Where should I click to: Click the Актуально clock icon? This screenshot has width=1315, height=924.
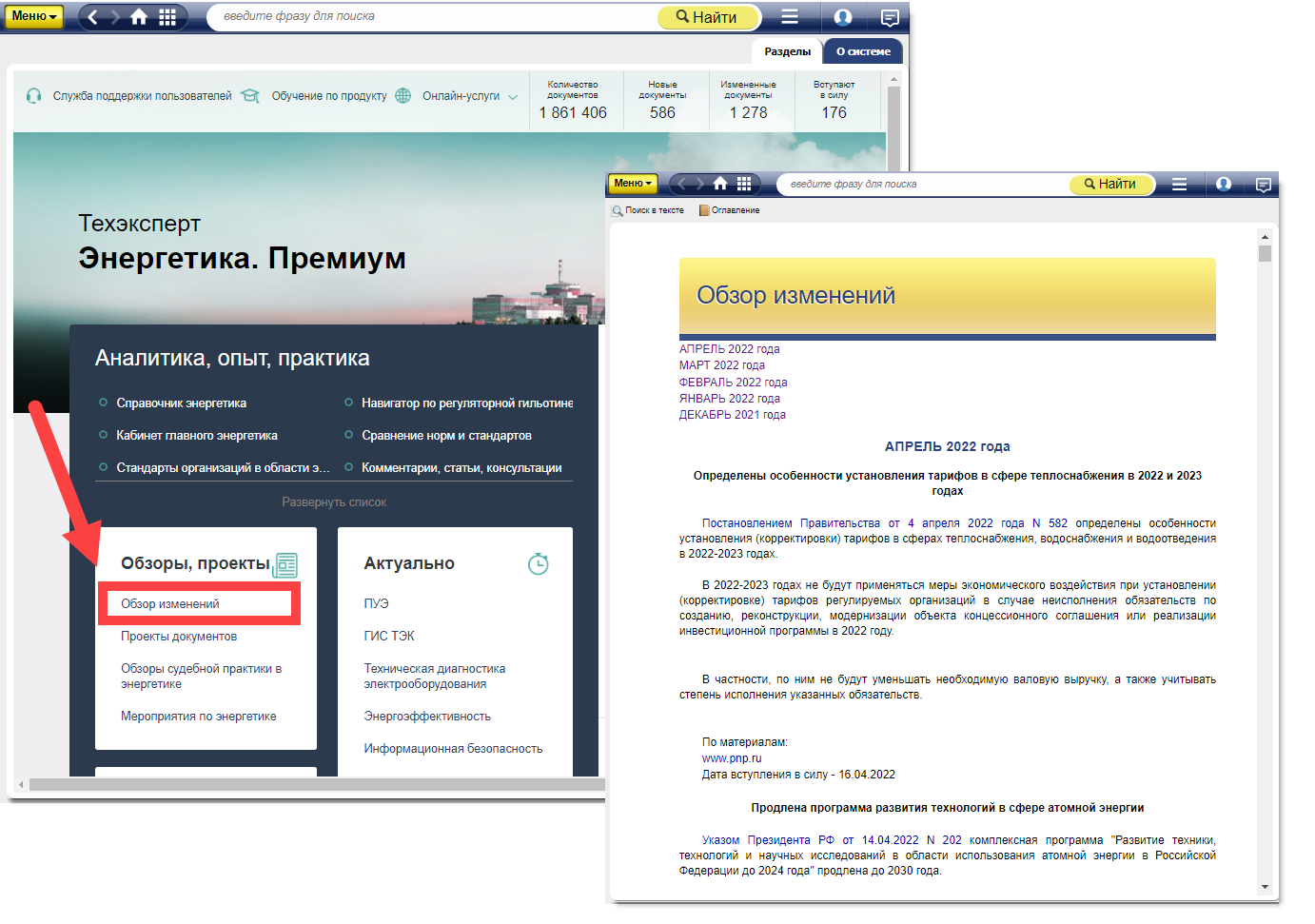538,563
